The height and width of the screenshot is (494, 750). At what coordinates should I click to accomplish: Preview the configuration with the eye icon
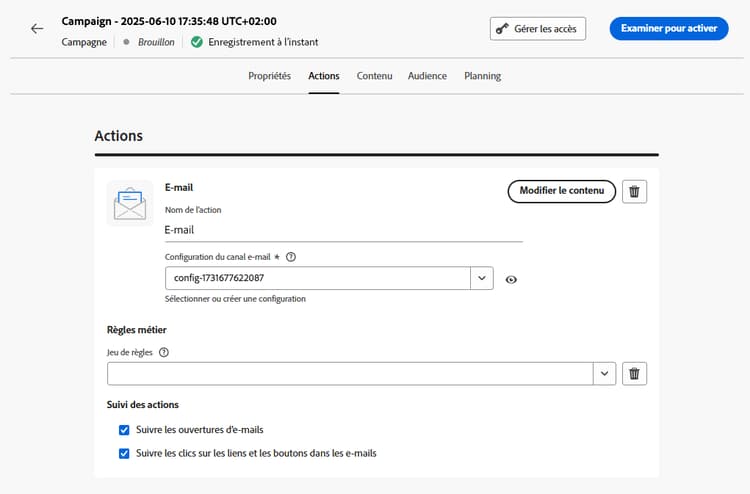[511, 279]
